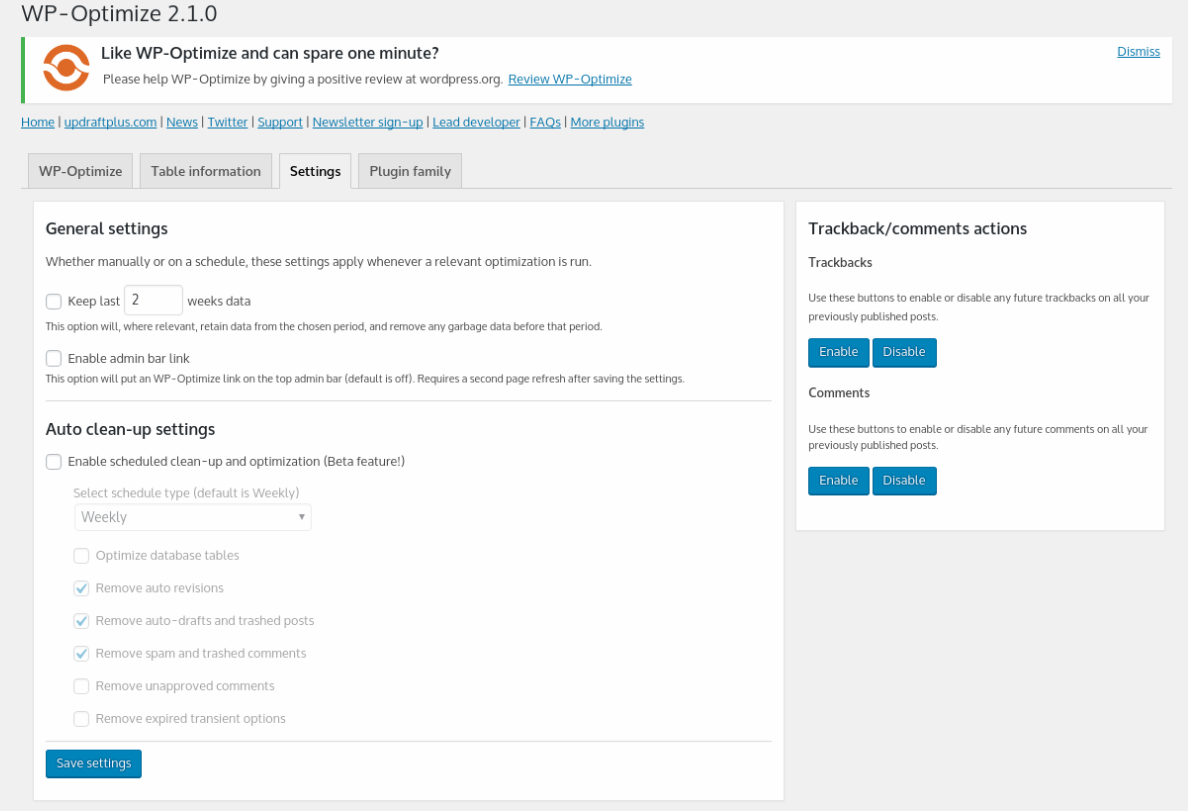Screen dimensions: 1188x811
Task: Open the Review WP-Optimize link
Action: tap(569, 79)
